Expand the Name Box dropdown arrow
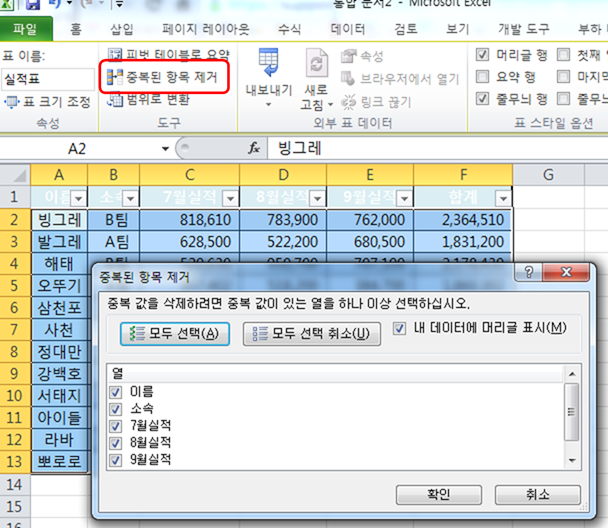Image resolution: width=608 pixels, height=528 pixels. (x=166, y=148)
